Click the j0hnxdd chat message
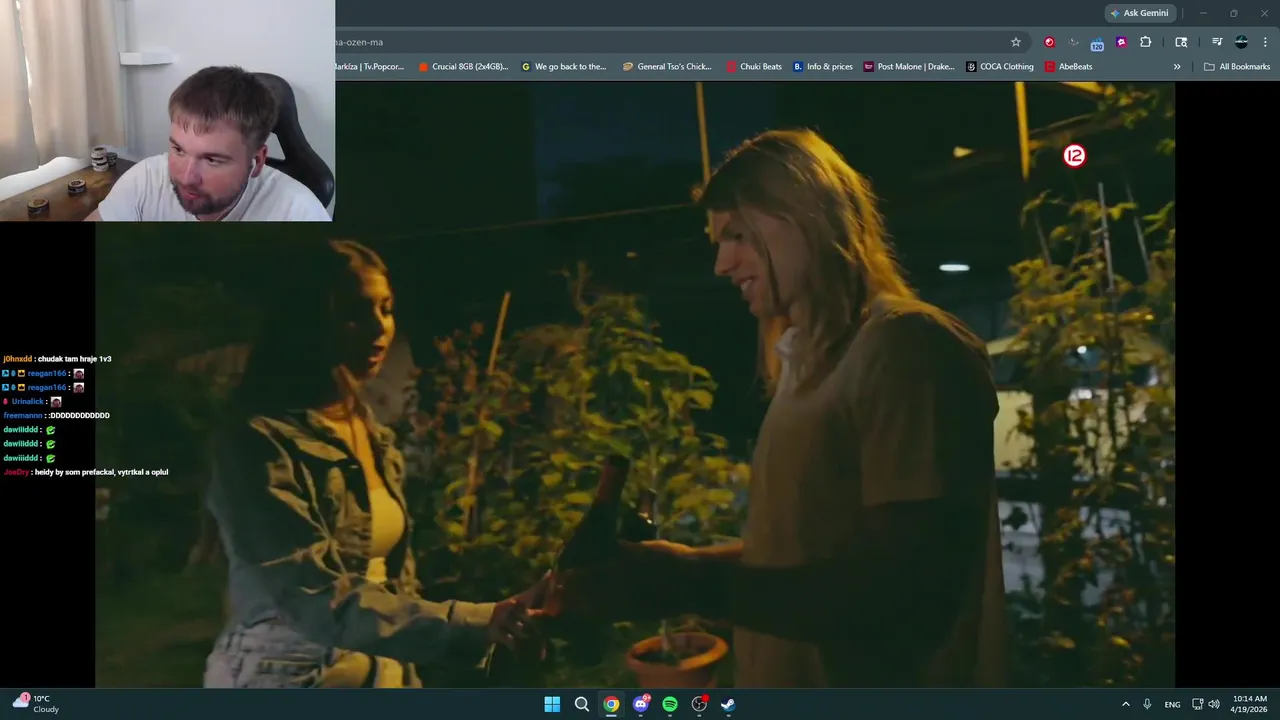Screen dimensions: 1280x720 click(57, 359)
